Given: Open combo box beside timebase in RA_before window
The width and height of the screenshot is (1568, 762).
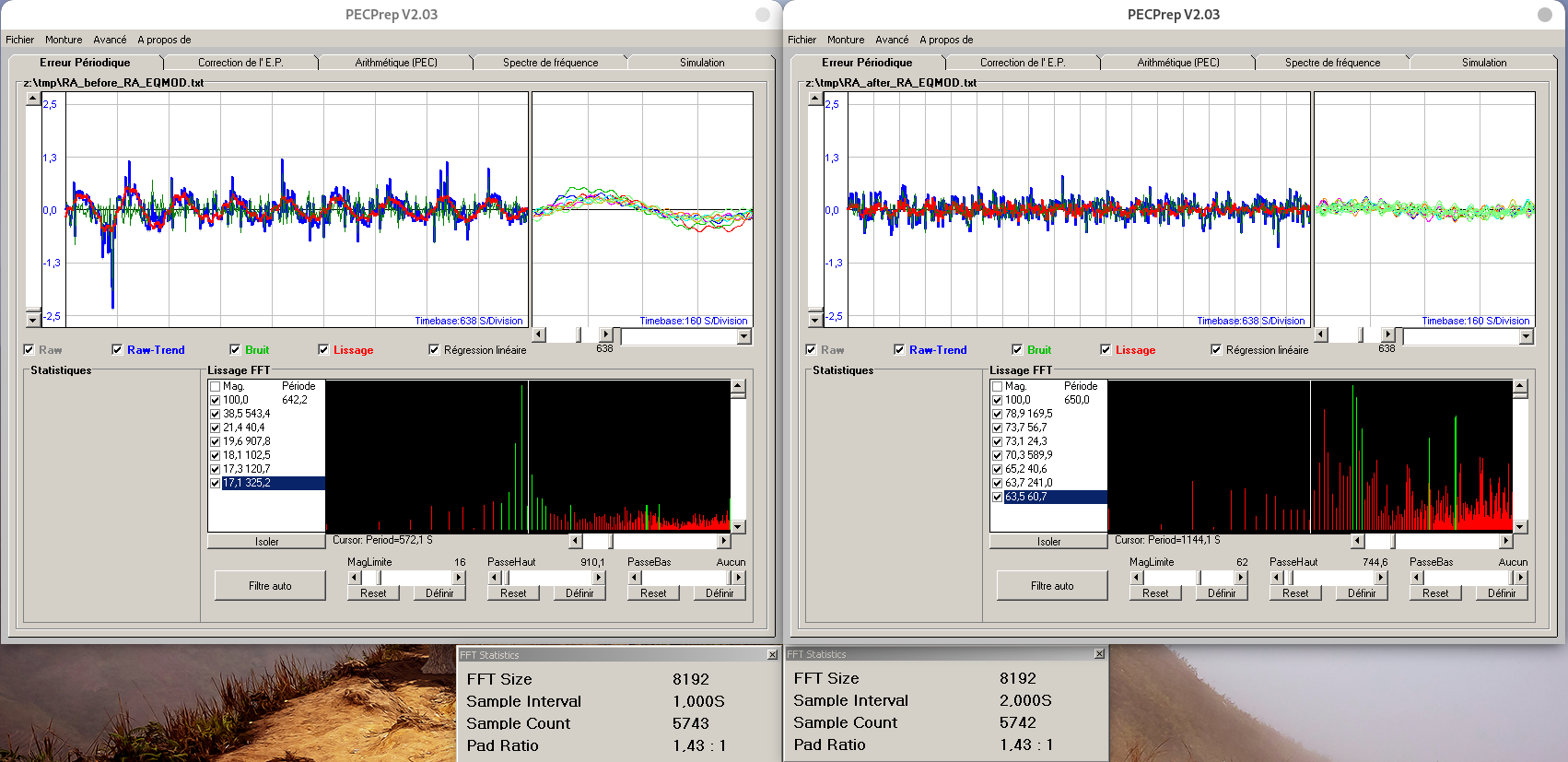Looking at the screenshot, I should pos(743,337).
